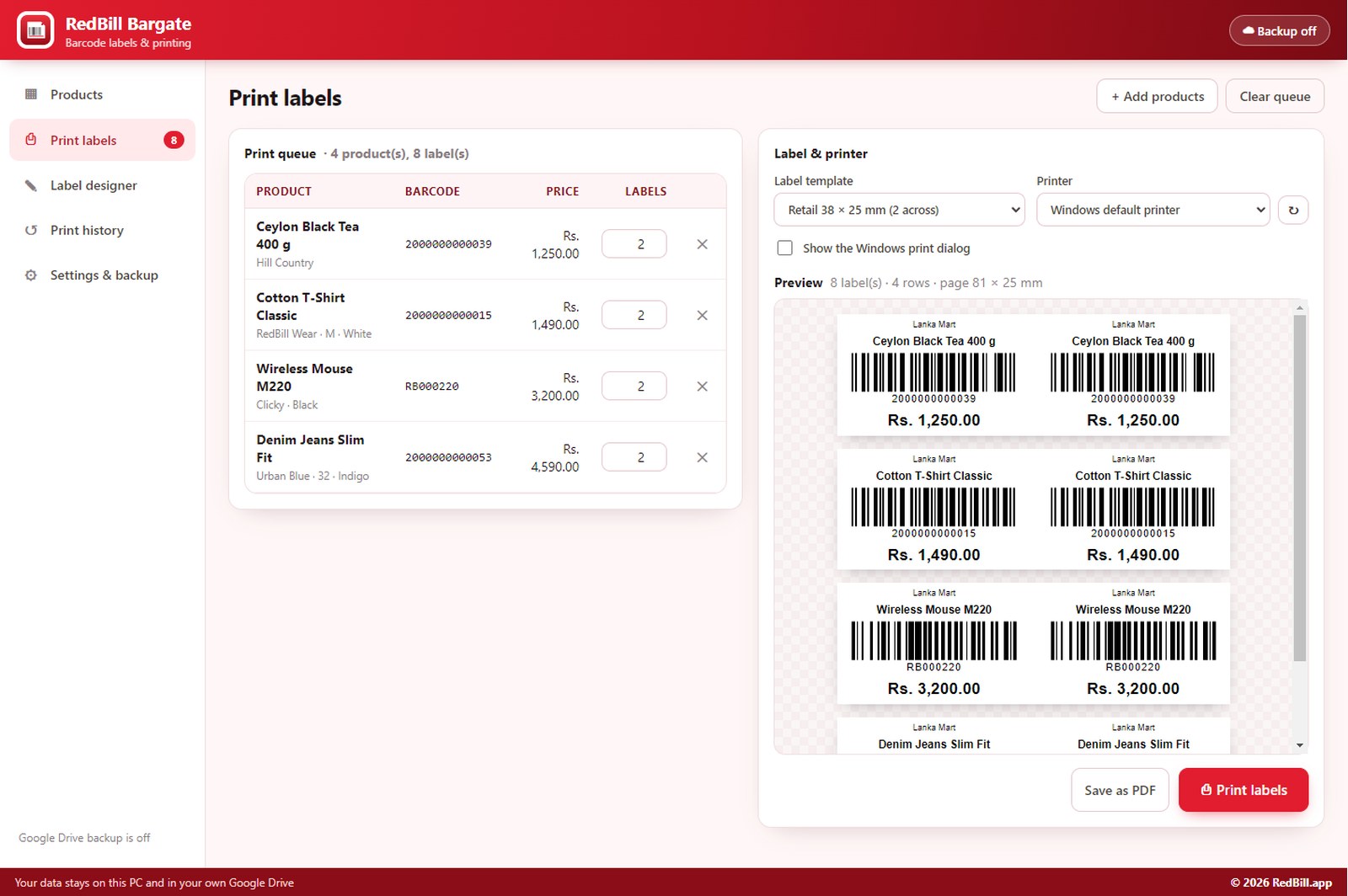Click barcode 2000000000053 in the queue table
Image resolution: width=1348 pixels, height=896 pixels.
(448, 457)
